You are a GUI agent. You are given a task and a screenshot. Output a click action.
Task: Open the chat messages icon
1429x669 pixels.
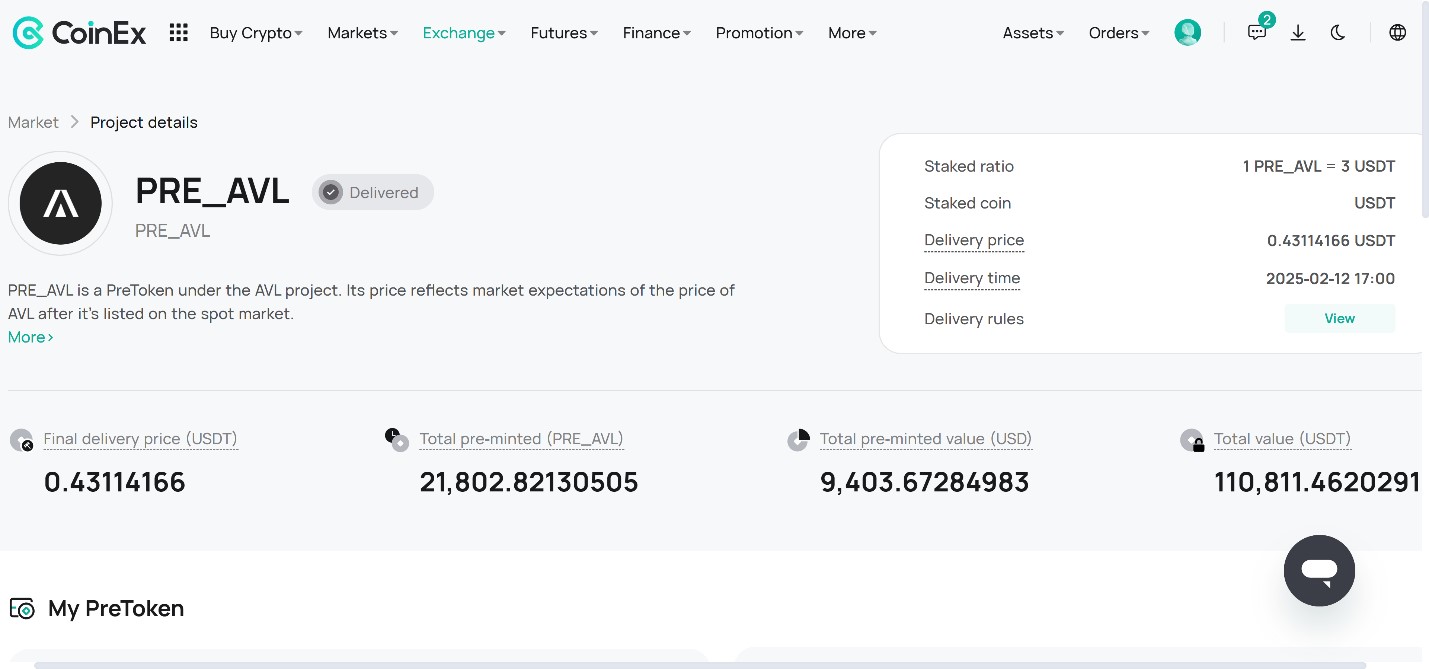point(1257,33)
